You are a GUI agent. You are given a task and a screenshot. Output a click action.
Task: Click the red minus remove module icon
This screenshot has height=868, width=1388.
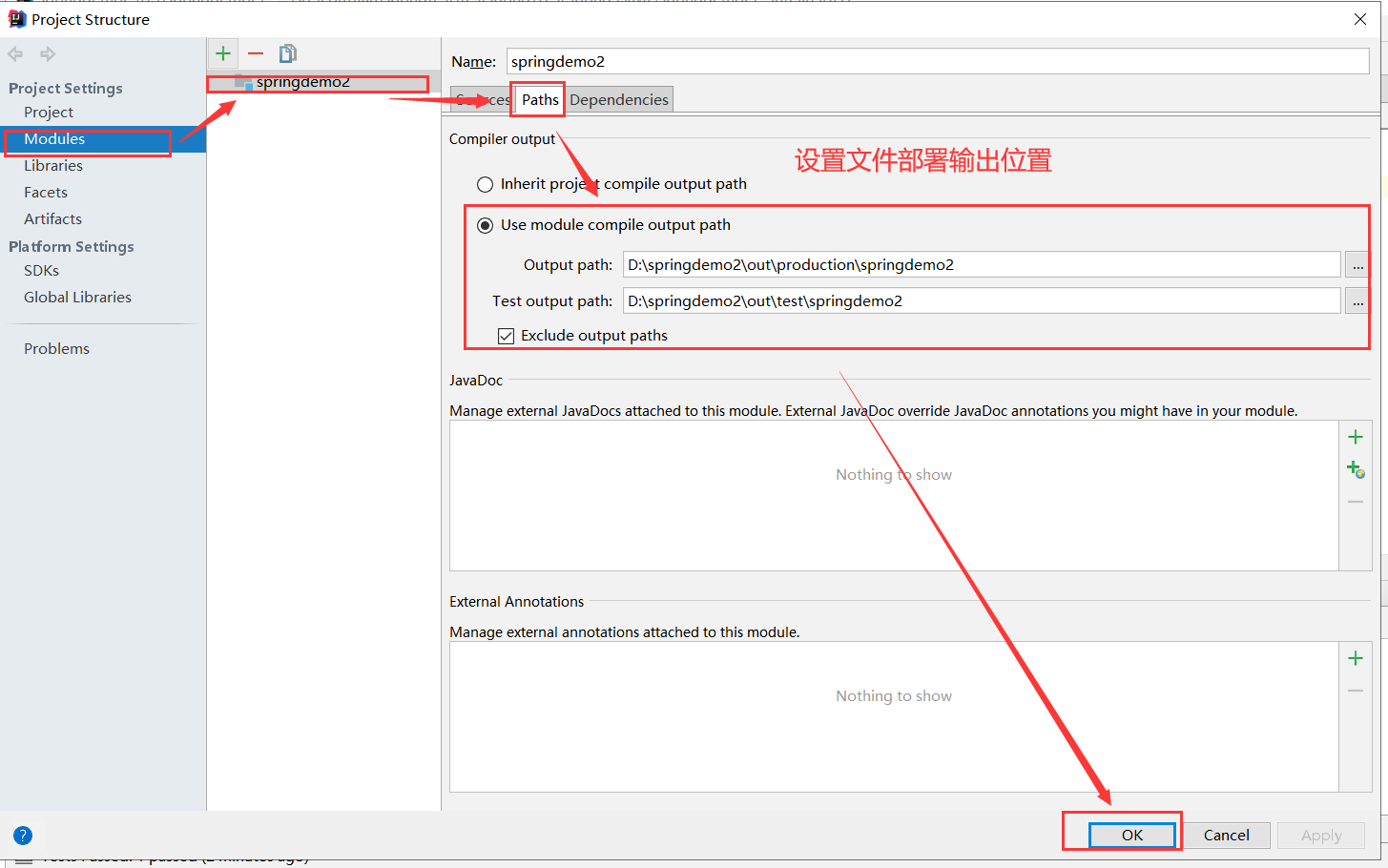coord(256,53)
